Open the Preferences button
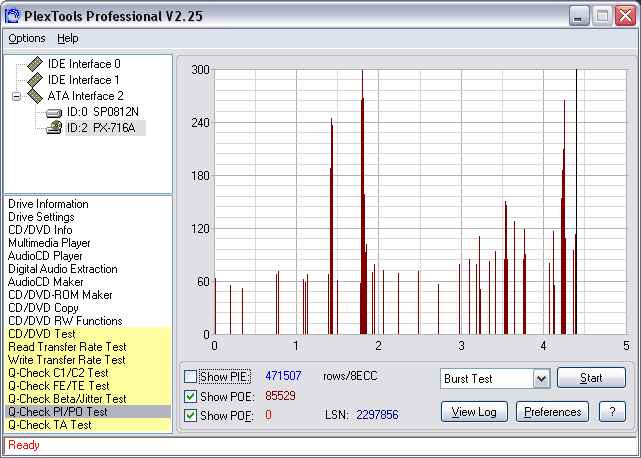Image resolution: width=641 pixels, height=458 pixels. (x=552, y=412)
